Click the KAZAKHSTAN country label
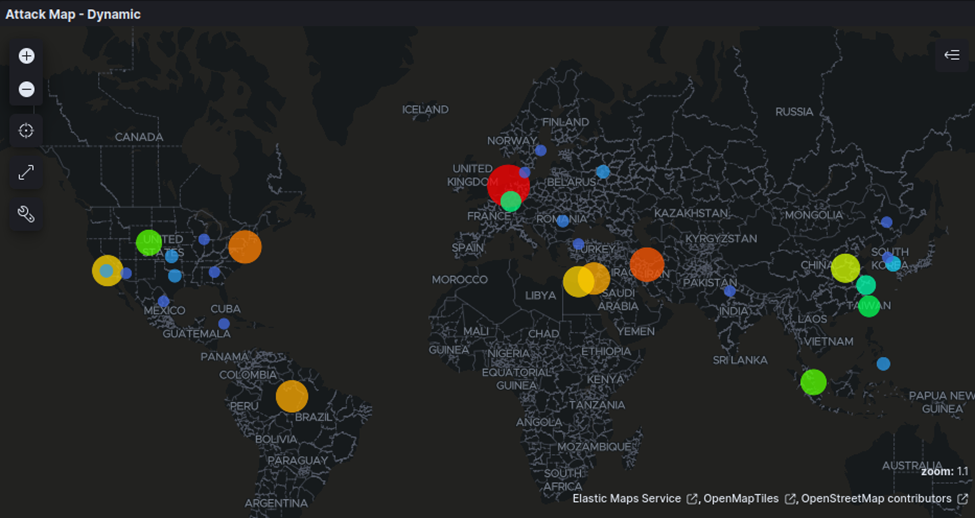 tap(691, 213)
